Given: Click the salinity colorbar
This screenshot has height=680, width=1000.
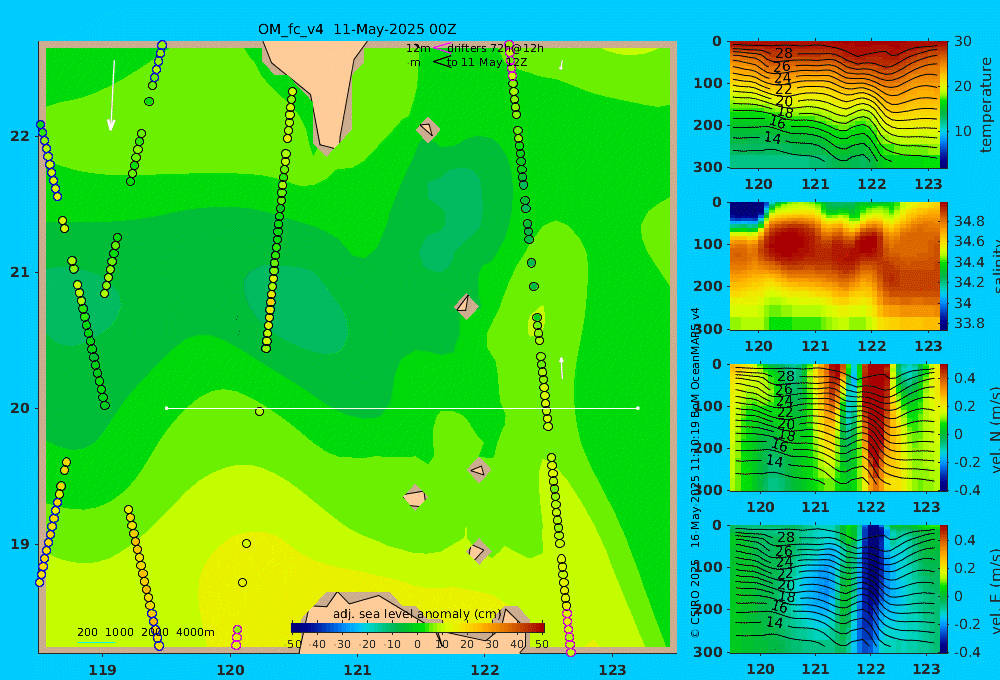Looking at the screenshot, I should coord(944,266).
